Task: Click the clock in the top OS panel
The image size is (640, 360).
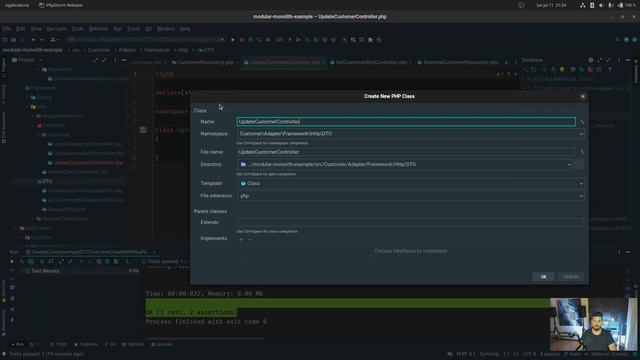Action: (551, 5)
